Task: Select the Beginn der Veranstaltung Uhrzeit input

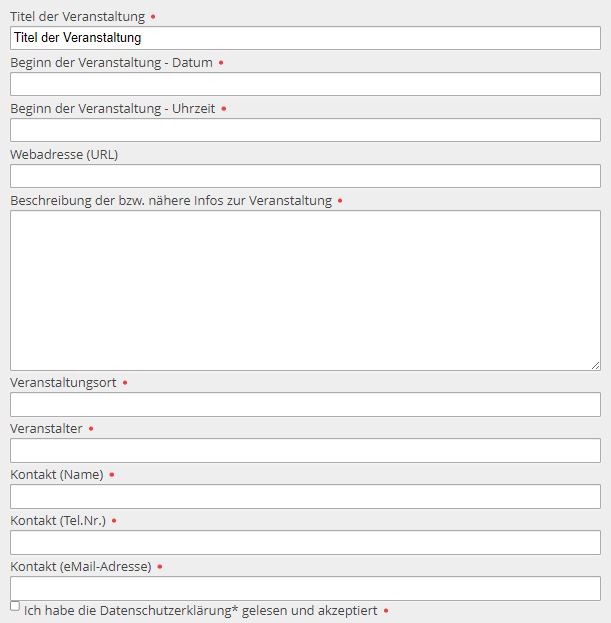Action: (305, 130)
